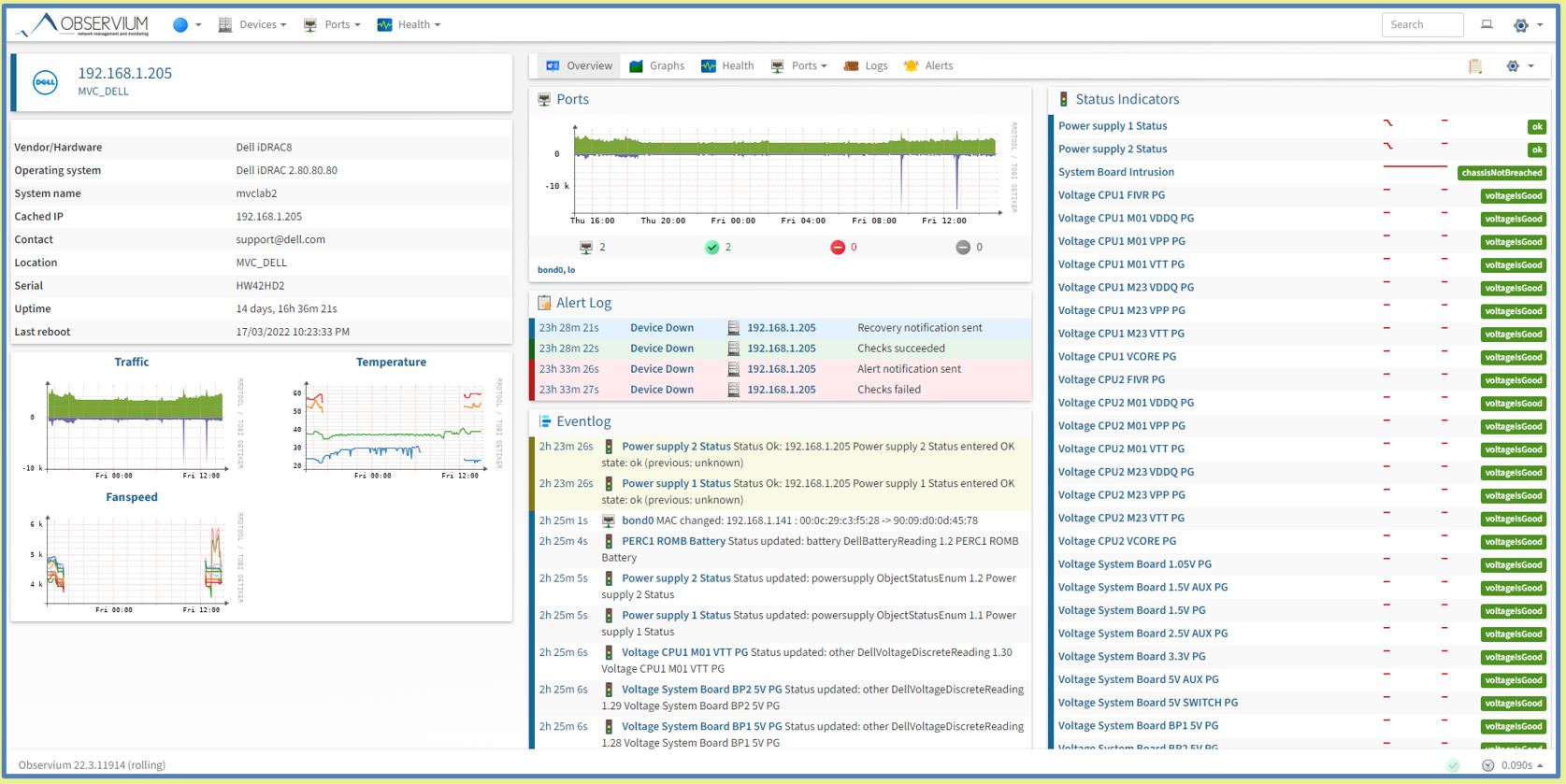Click the green up-ports checkmark icon
Screen dimensions: 1566x784
pyautogui.click(x=712, y=248)
